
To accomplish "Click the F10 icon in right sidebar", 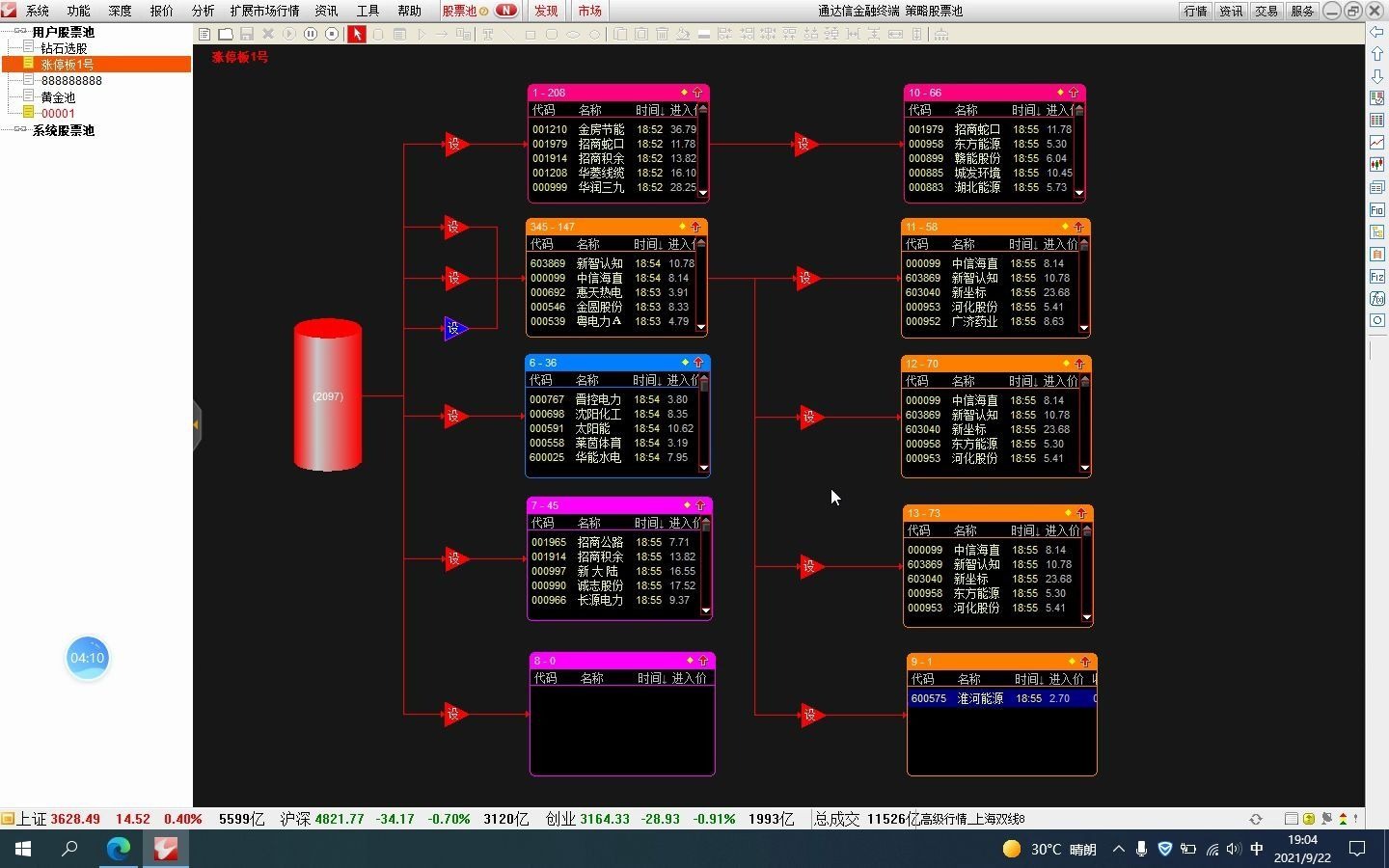I will 1377,209.
